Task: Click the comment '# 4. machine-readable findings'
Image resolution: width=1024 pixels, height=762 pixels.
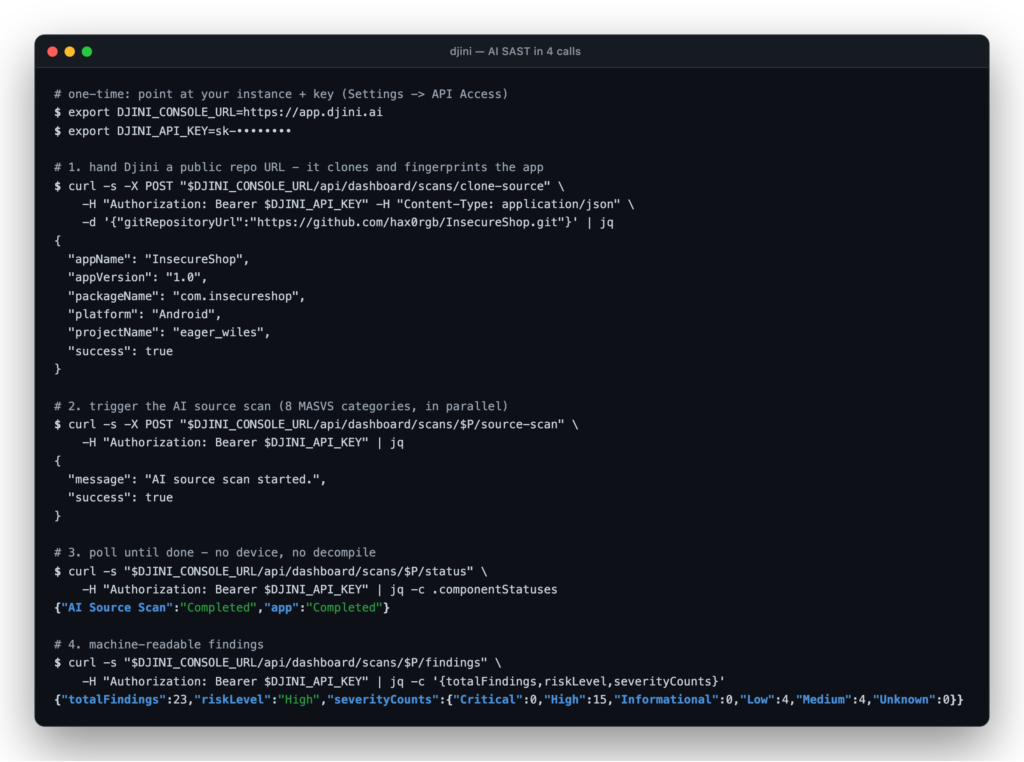Action: click(159, 644)
